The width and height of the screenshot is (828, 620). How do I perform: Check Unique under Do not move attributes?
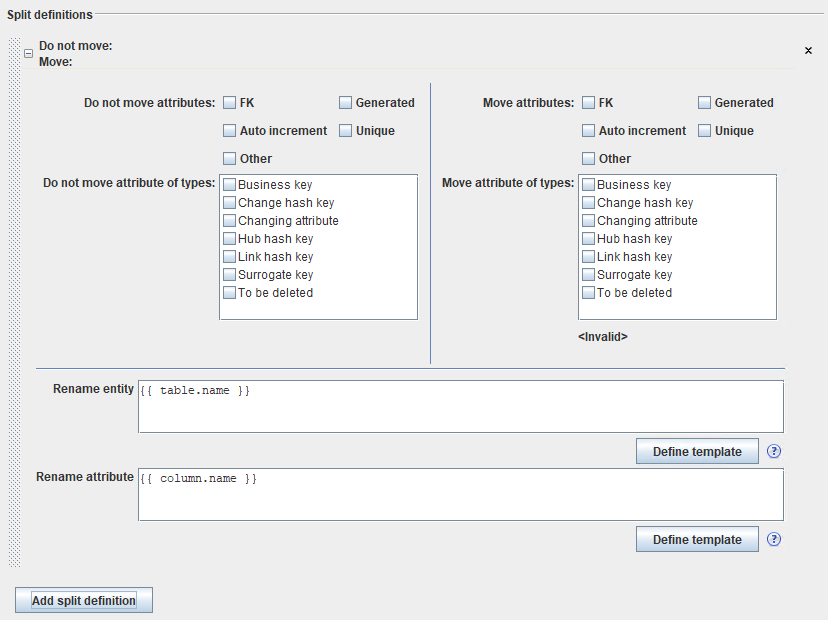click(x=346, y=130)
